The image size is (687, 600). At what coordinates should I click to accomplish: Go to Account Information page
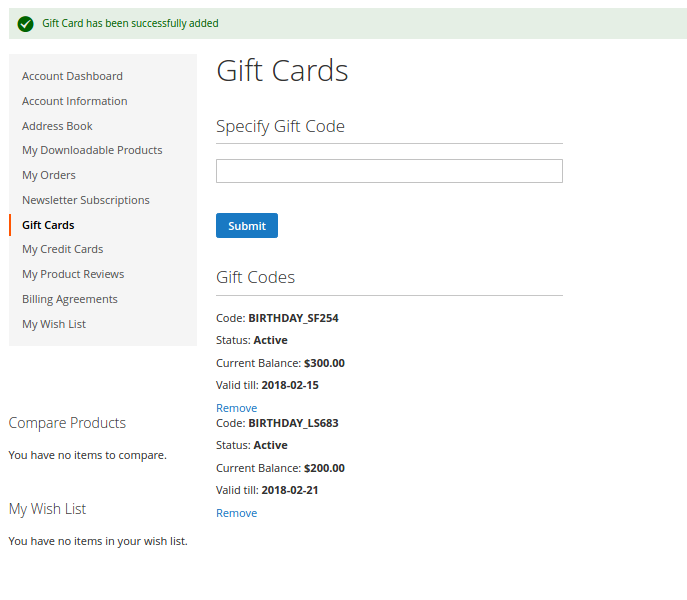point(74,101)
